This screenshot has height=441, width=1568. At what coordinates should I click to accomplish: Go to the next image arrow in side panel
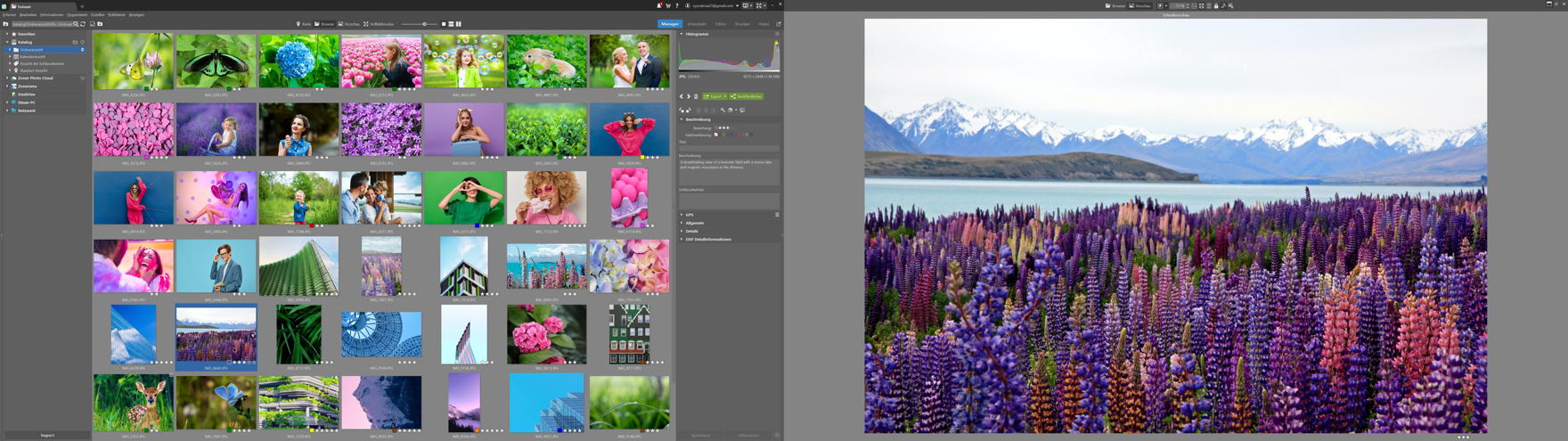pyautogui.click(x=689, y=96)
